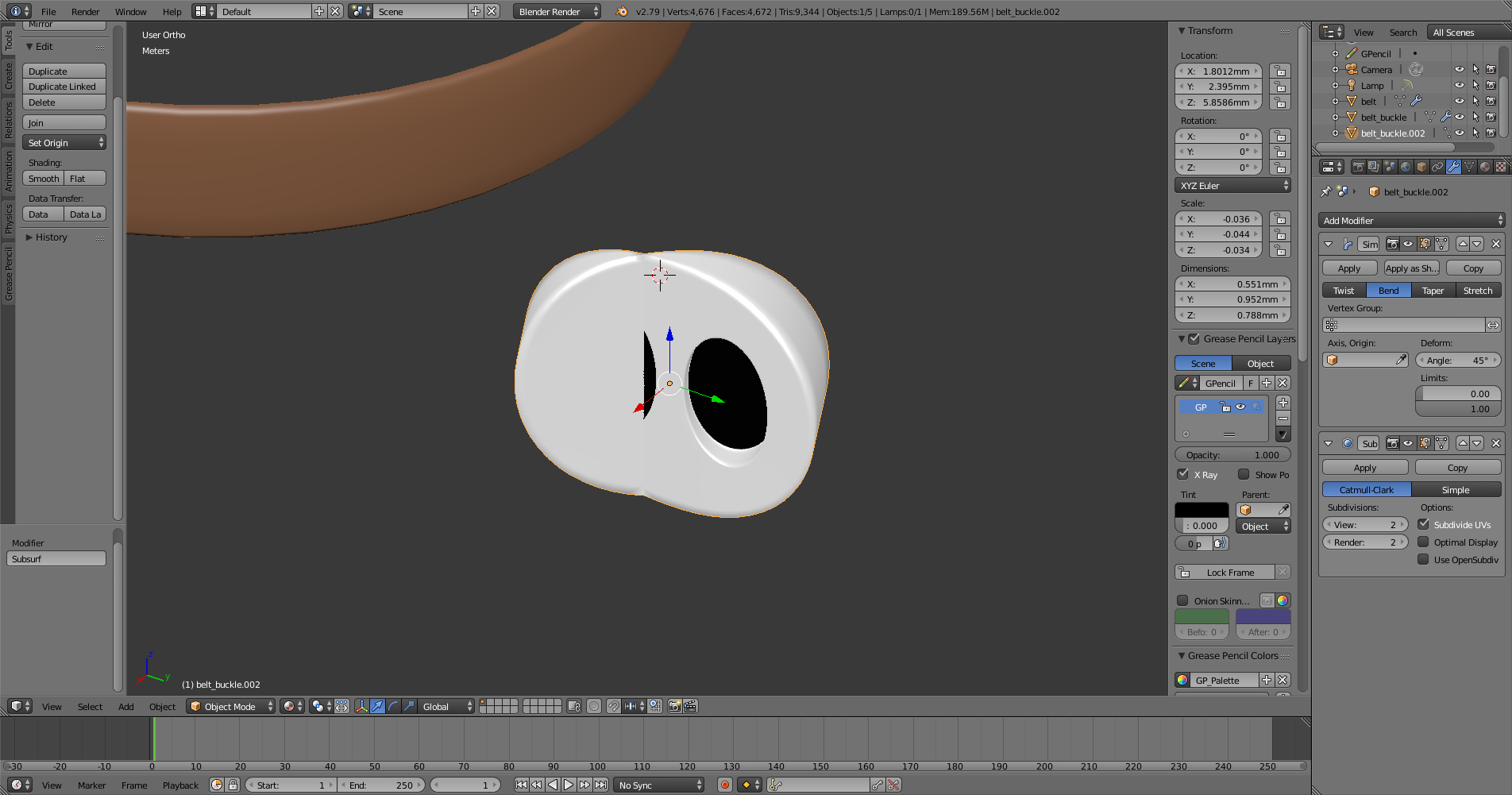Open the File menu
1512x795 pixels.
pyautogui.click(x=48, y=11)
